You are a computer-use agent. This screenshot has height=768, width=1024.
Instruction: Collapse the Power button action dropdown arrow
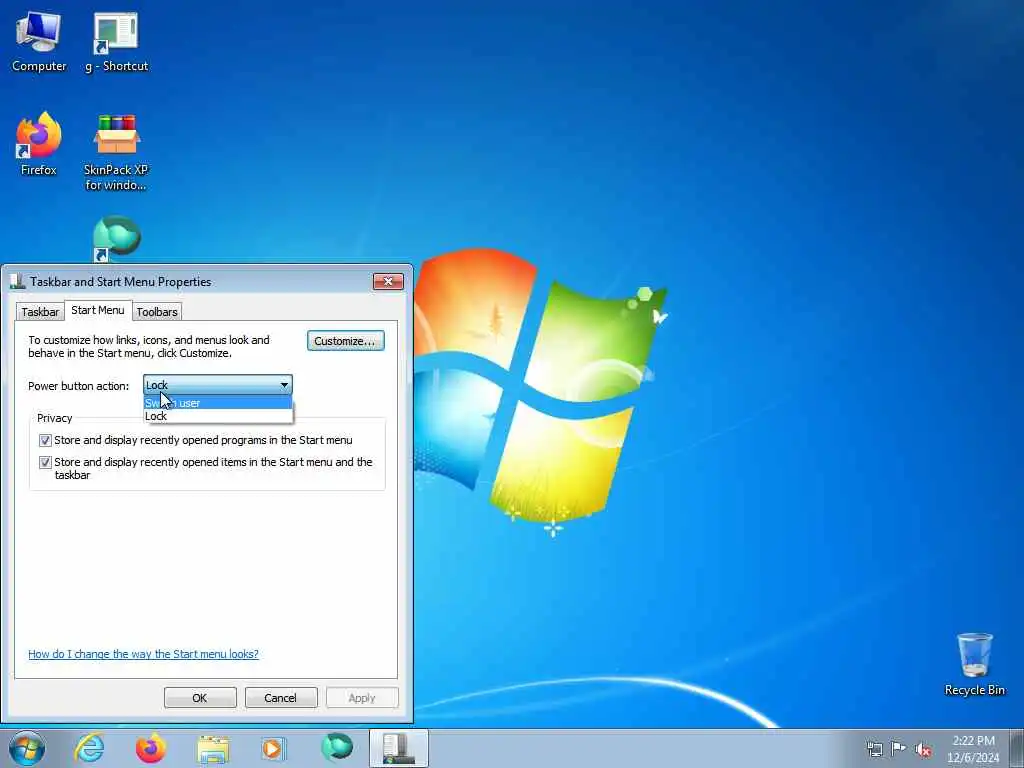[284, 385]
